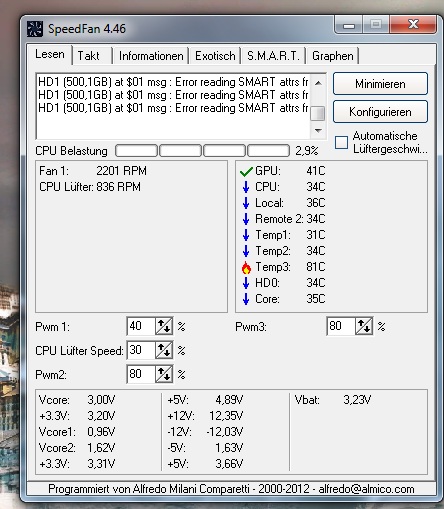Image resolution: width=444 pixels, height=509 pixels.
Task: Click the log scrollbar thumb
Action: click(318, 113)
